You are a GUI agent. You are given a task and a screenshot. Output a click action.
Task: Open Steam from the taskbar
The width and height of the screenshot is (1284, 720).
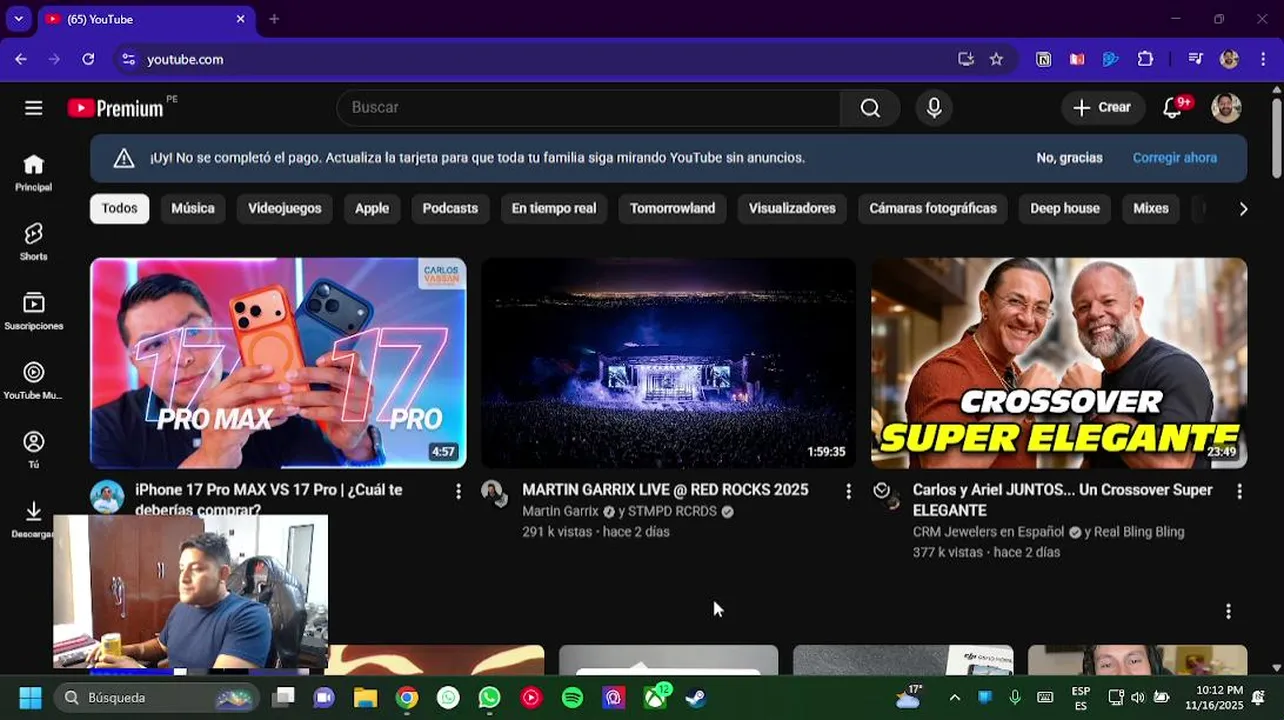tap(696, 697)
